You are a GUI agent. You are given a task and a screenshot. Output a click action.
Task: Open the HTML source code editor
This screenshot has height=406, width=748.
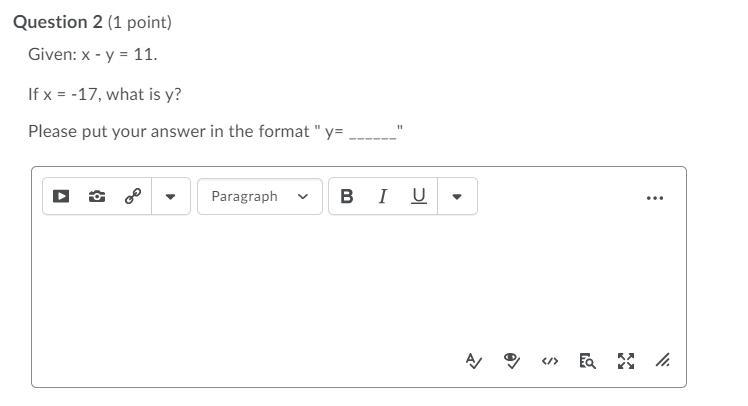click(x=549, y=361)
